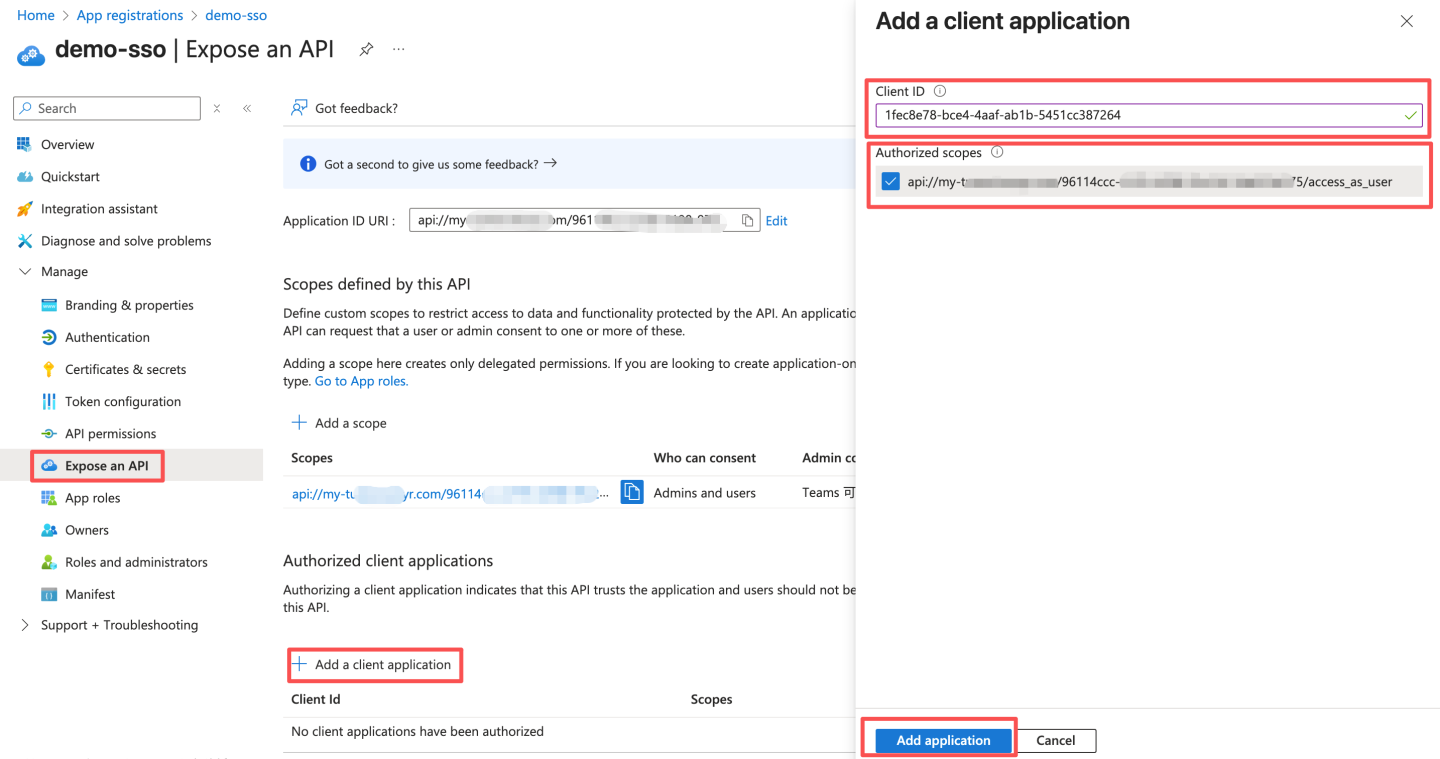Click the Add application button
1440x759 pixels.
point(943,740)
